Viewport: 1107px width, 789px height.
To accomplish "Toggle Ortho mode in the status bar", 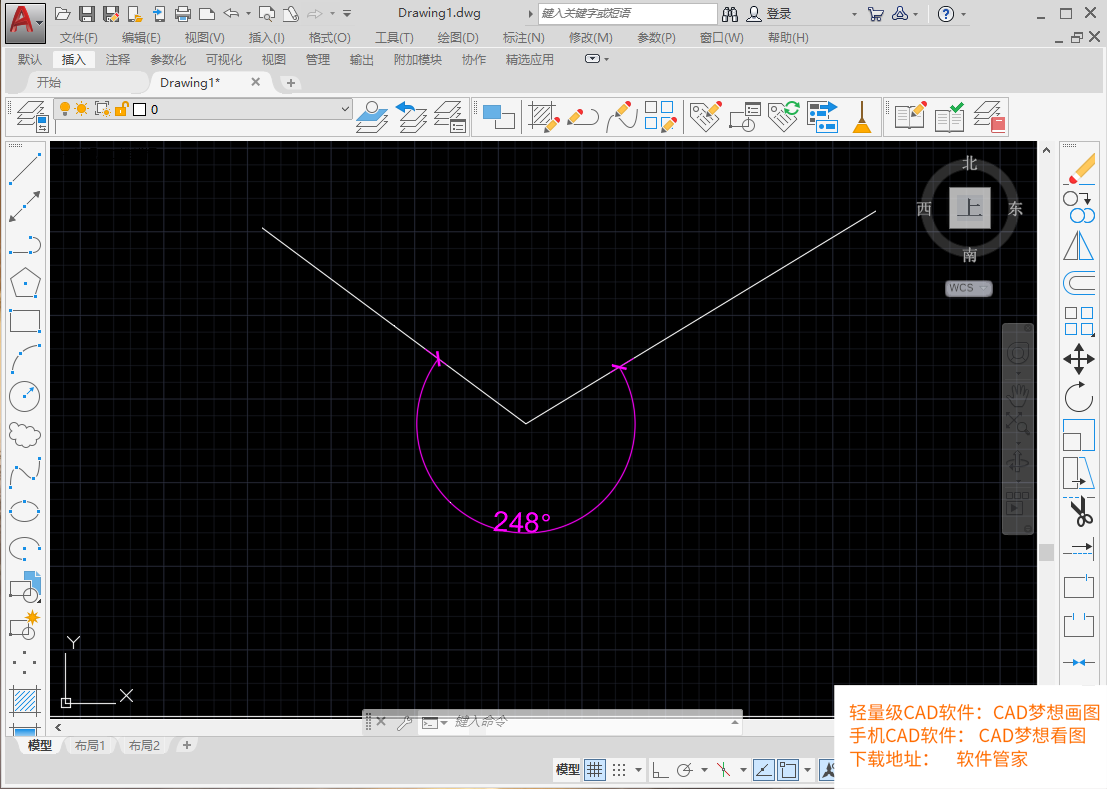I will (661, 770).
